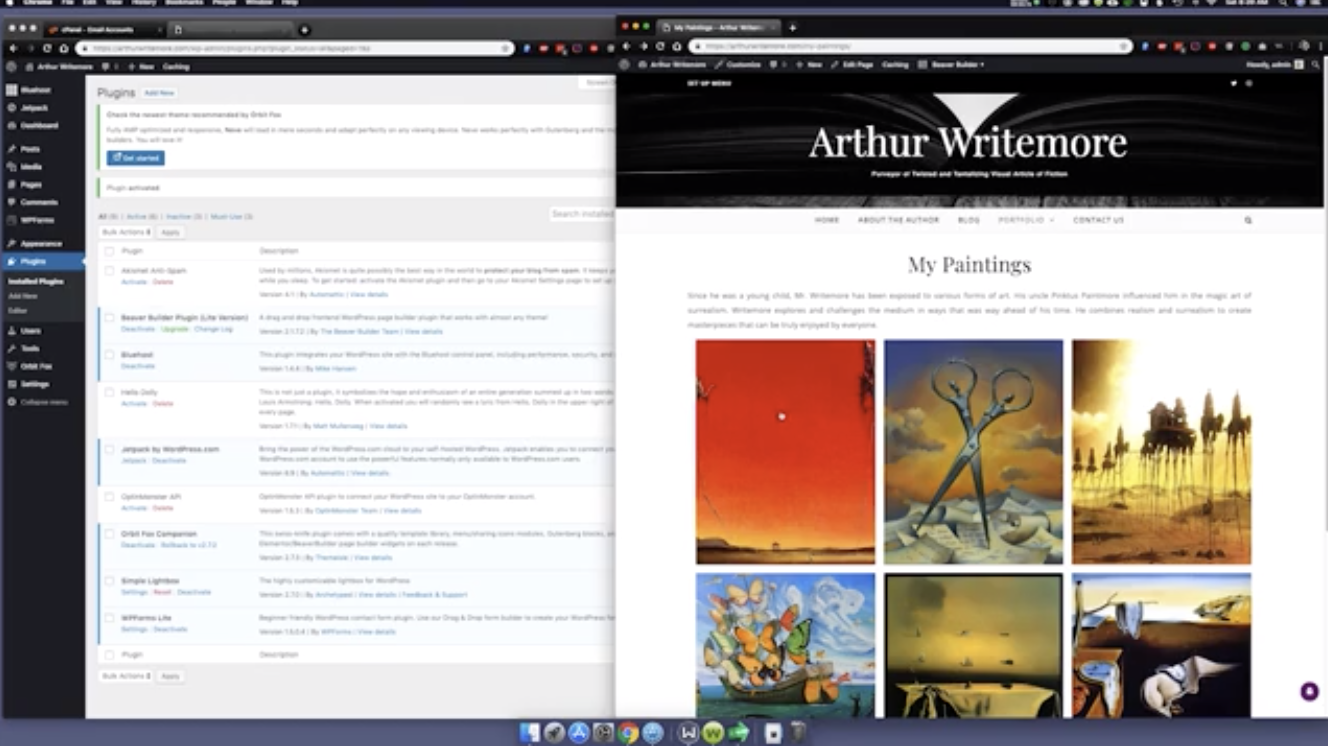Check the OptinMonster API checkbox
The width and height of the screenshot is (1328, 746).
coord(110,496)
